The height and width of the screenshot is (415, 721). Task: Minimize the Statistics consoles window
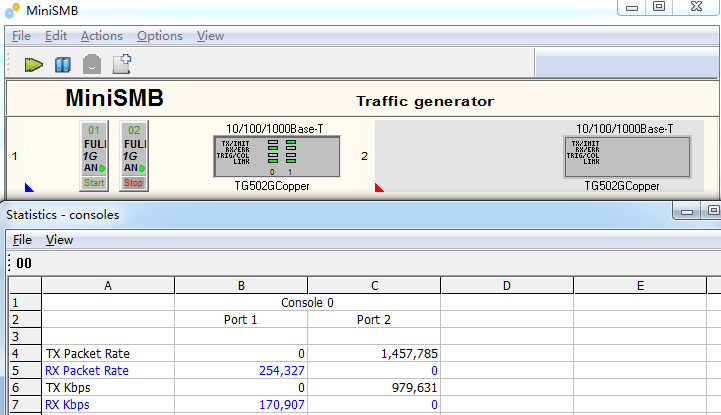[687, 211]
